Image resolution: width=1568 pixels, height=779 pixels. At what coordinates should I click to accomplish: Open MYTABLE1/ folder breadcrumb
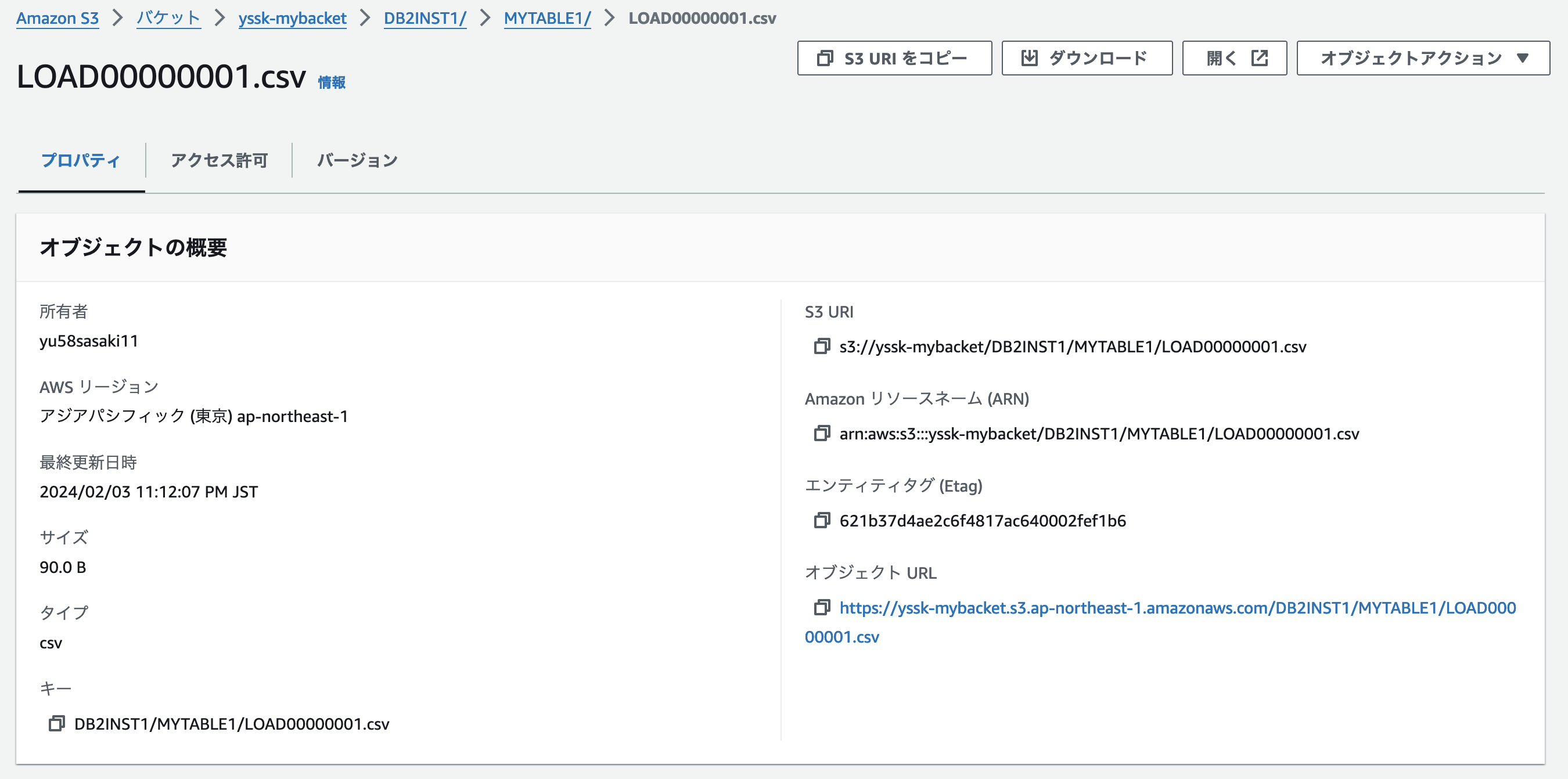coord(546,18)
